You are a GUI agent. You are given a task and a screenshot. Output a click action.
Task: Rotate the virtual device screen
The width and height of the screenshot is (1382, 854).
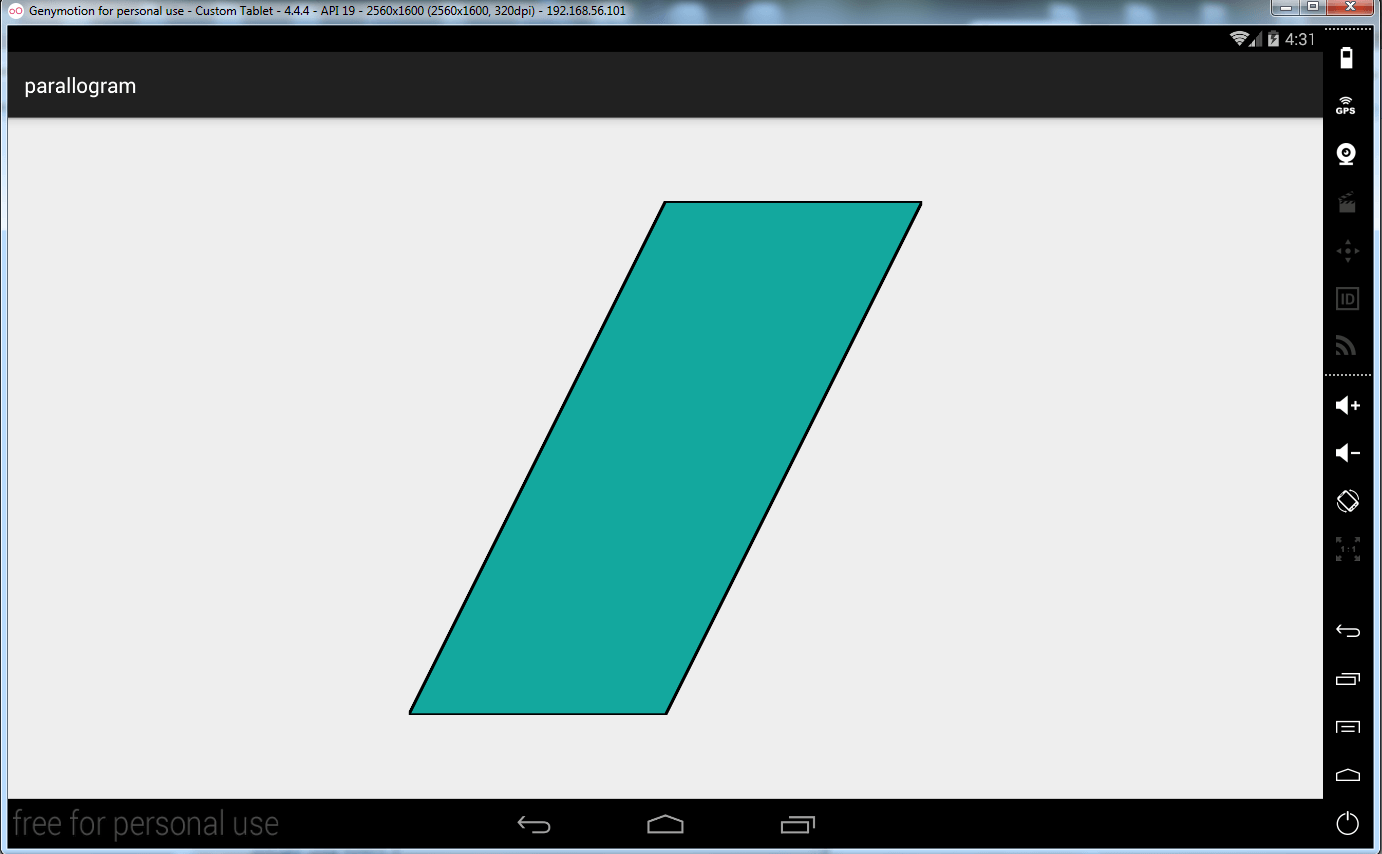[1347, 501]
